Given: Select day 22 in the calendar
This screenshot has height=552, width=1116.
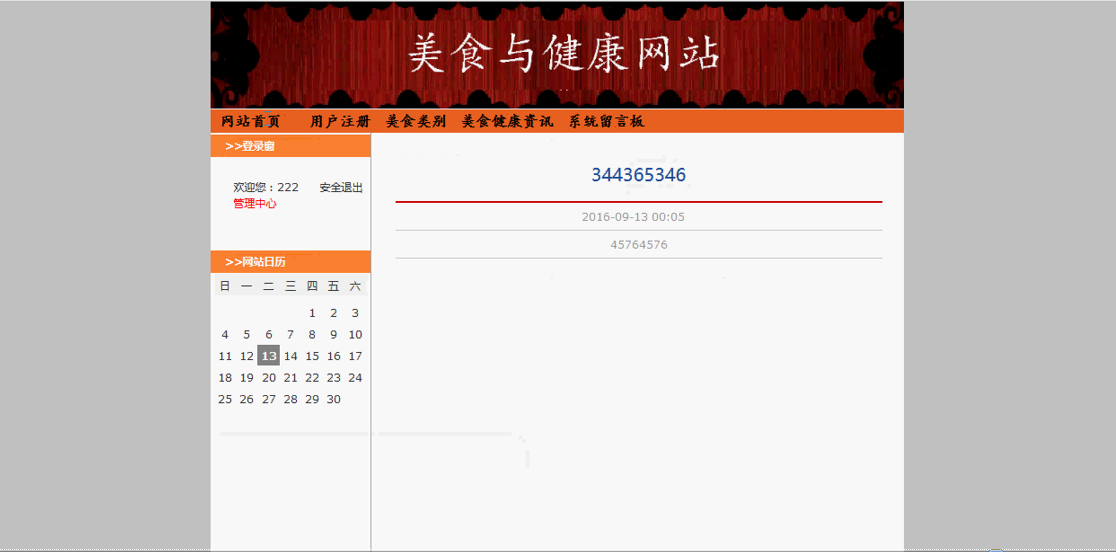Looking at the screenshot, I should [x=312, y=378].
